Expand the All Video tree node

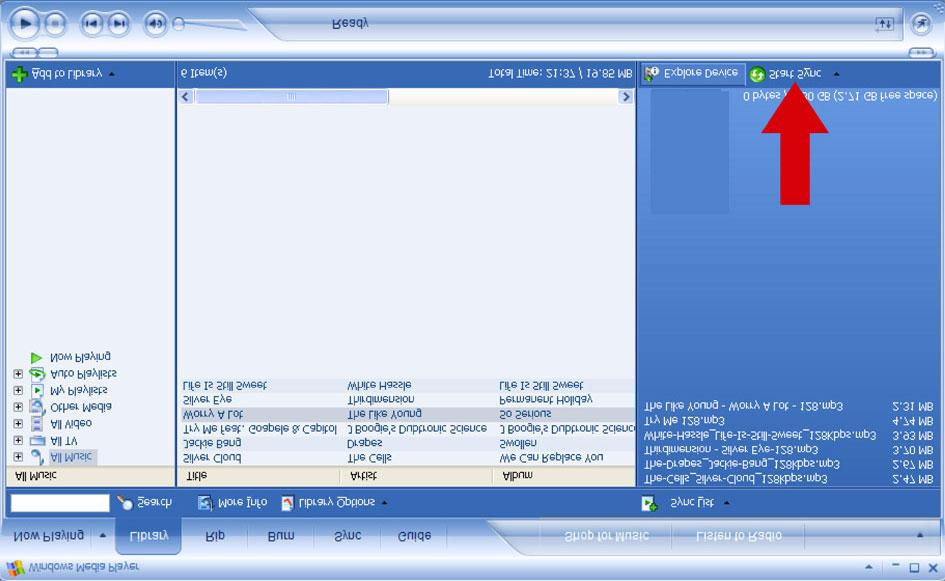point(18,424)
